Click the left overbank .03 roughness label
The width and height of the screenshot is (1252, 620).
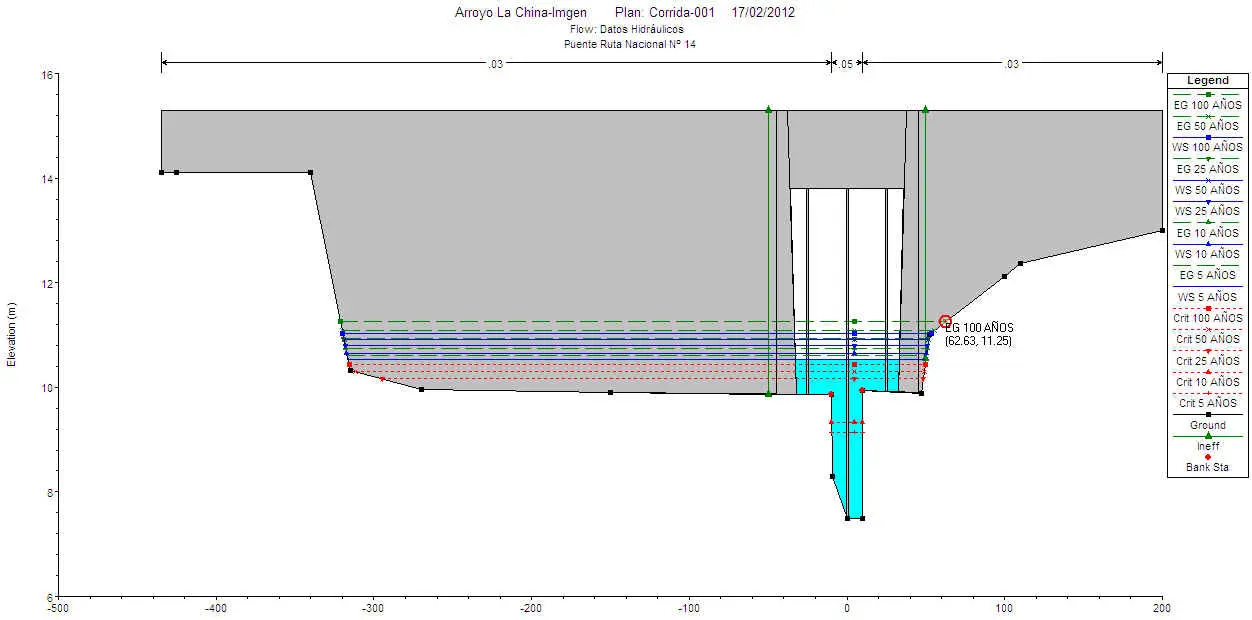point(495,64)
